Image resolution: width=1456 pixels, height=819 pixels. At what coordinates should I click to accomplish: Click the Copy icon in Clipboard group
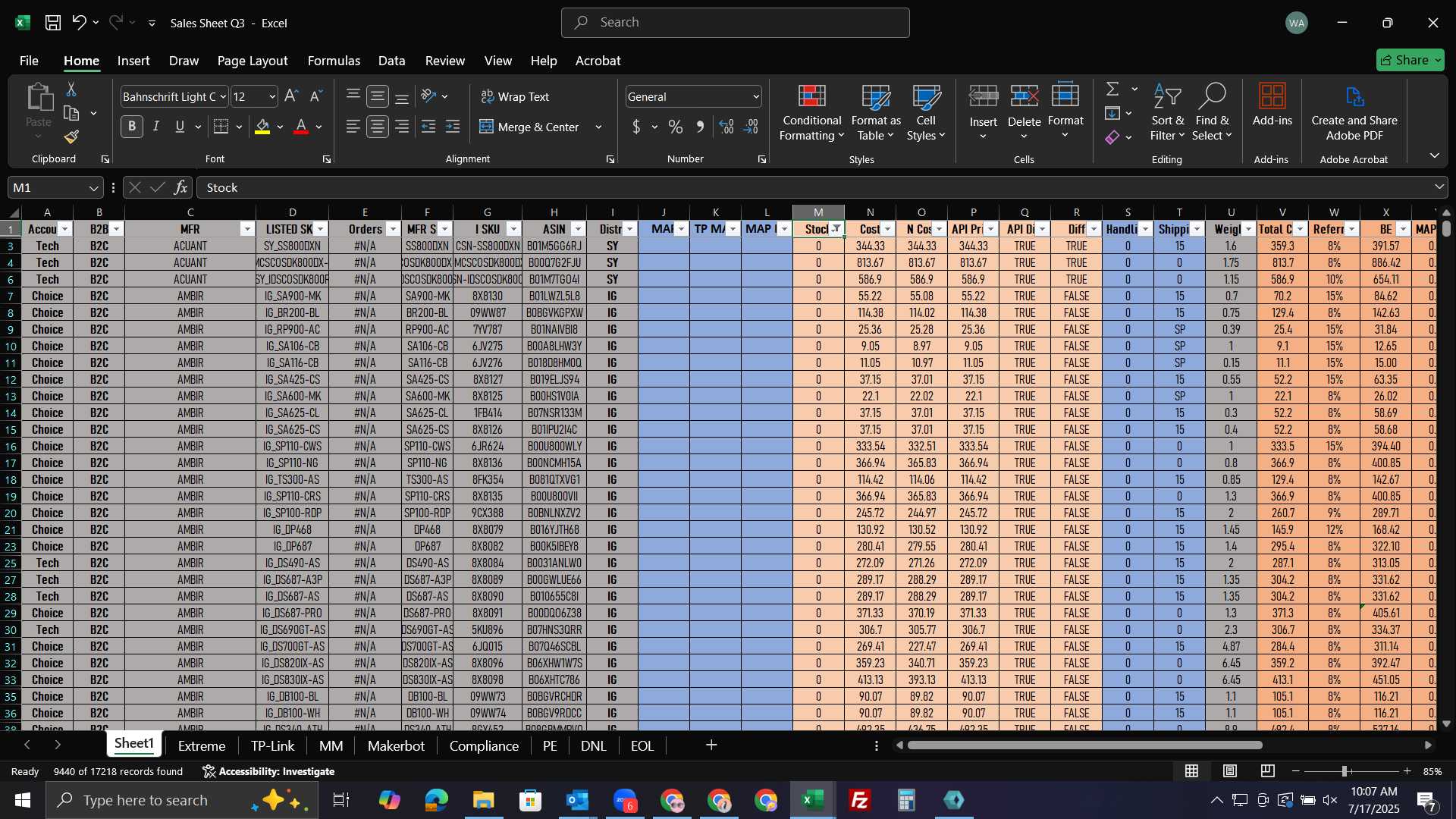[71, 114]
